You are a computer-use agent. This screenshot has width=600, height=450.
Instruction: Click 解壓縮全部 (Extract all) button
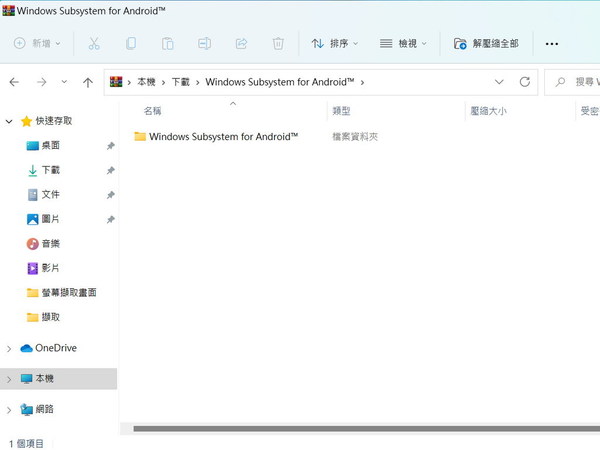point(486,44)
